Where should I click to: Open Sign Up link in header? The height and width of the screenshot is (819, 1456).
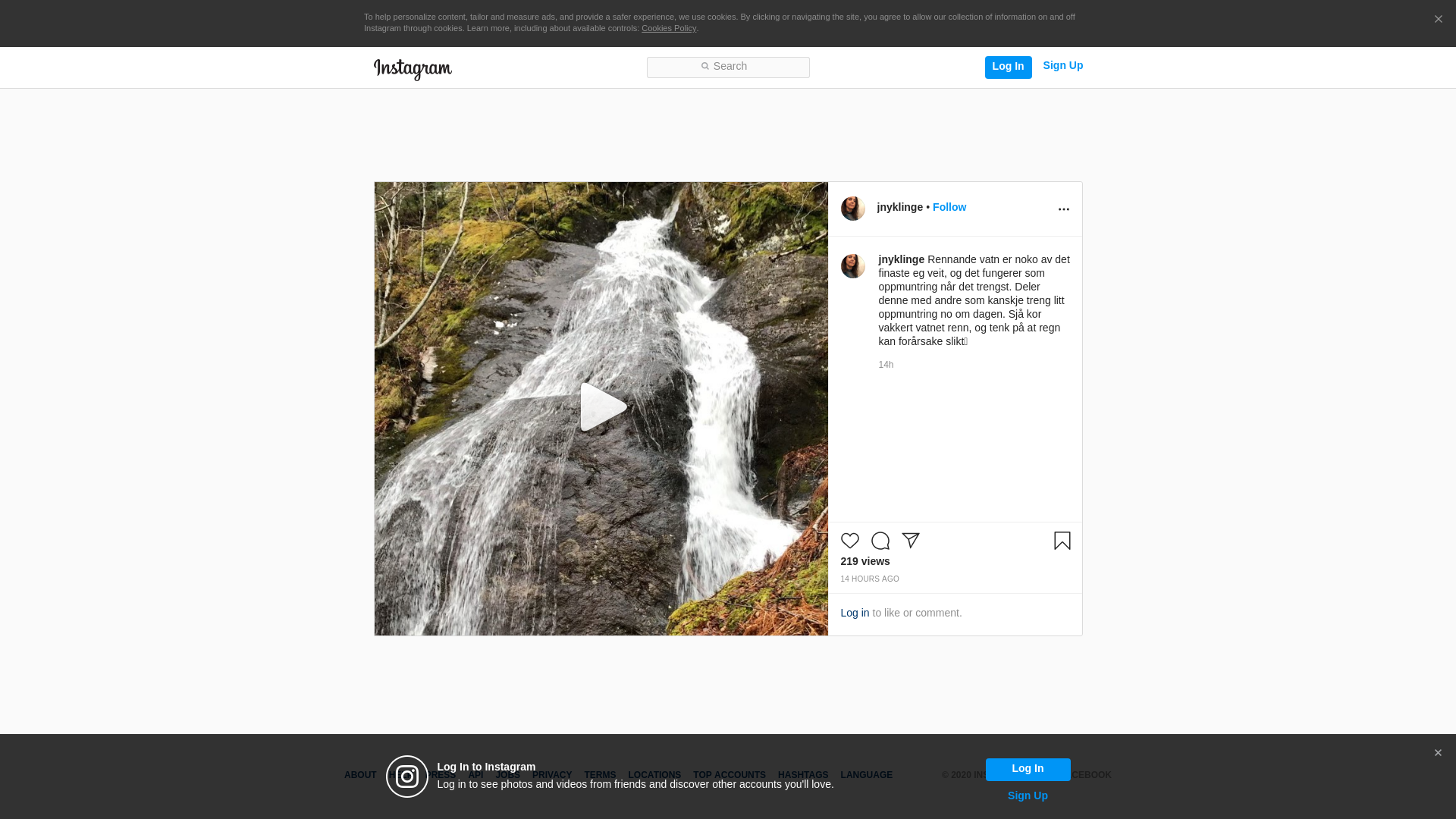click(x=1062, y=66)
